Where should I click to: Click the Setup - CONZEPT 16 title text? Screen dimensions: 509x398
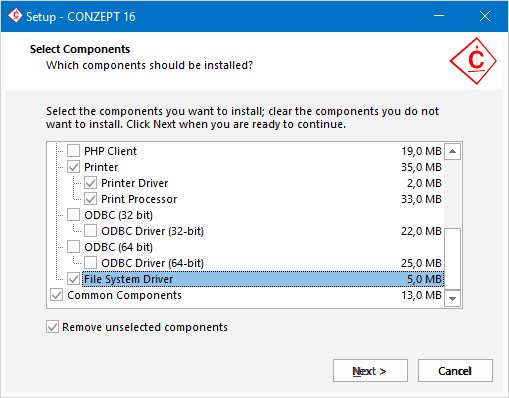[x=81, y=17]
